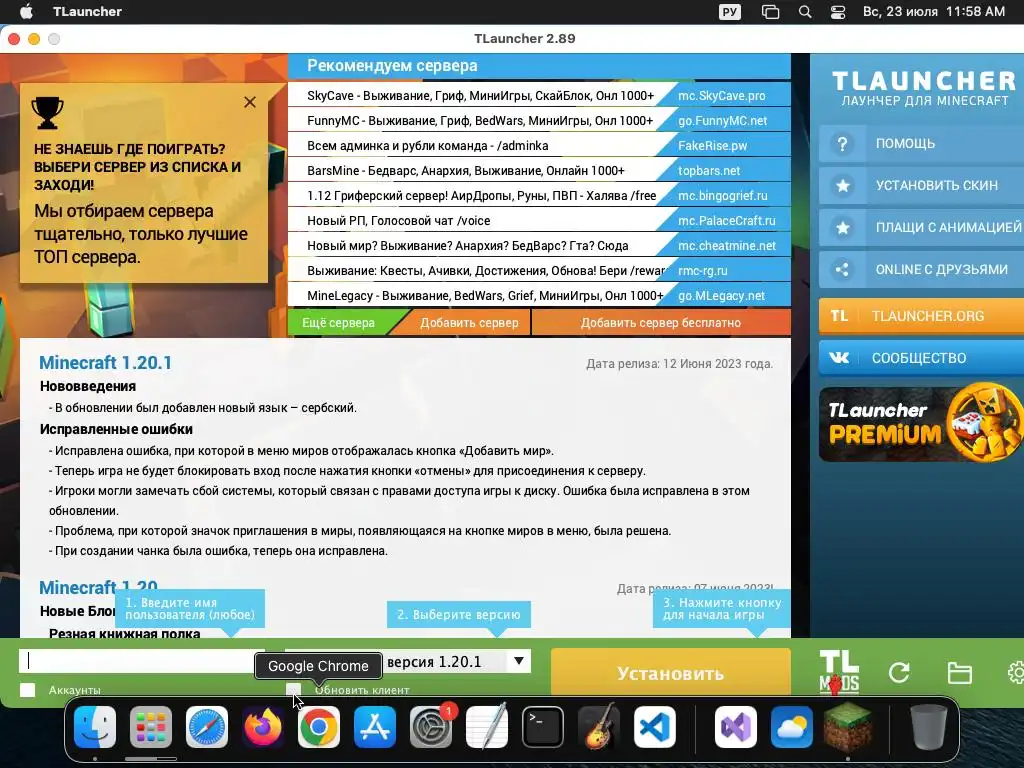
Task: Close the yellow server tip popup
Action: [x=249, y=102]
